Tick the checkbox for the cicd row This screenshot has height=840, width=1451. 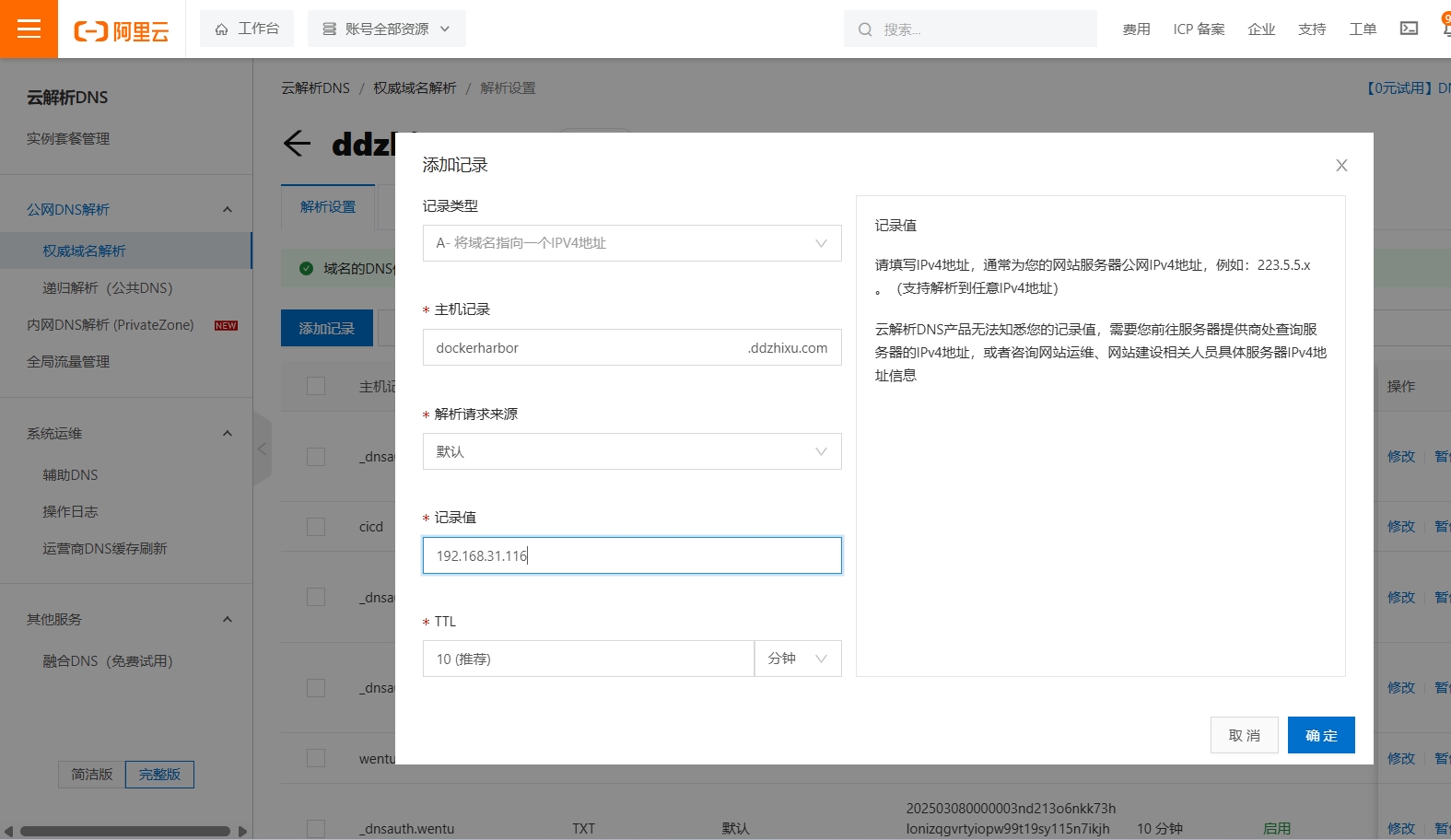[316, 527]
